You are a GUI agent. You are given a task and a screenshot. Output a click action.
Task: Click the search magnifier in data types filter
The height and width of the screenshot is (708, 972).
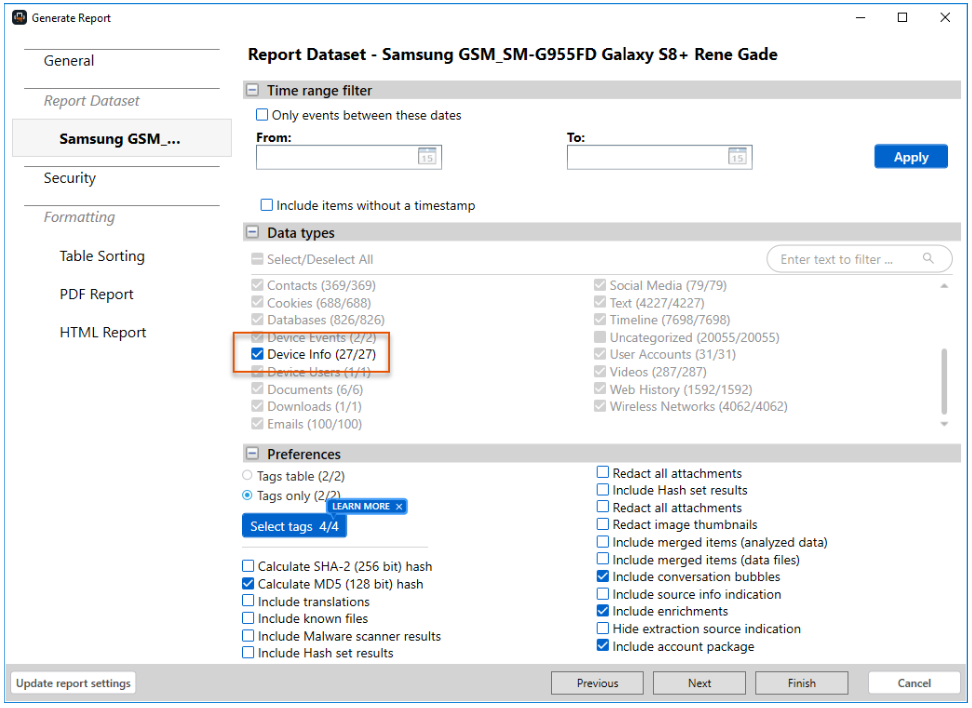(x=928, y=259)
